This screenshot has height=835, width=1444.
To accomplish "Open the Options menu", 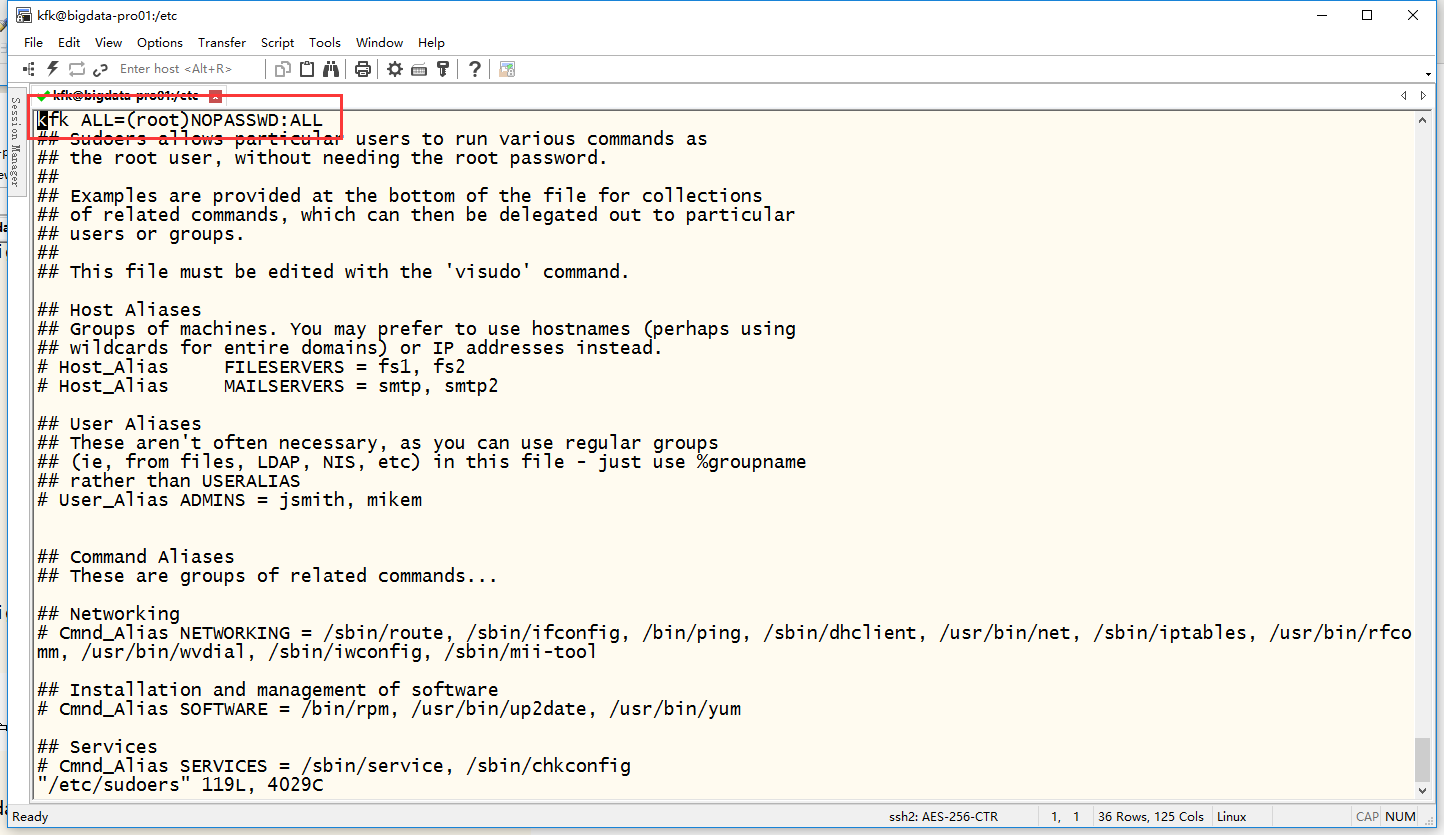I will (160, 42).
